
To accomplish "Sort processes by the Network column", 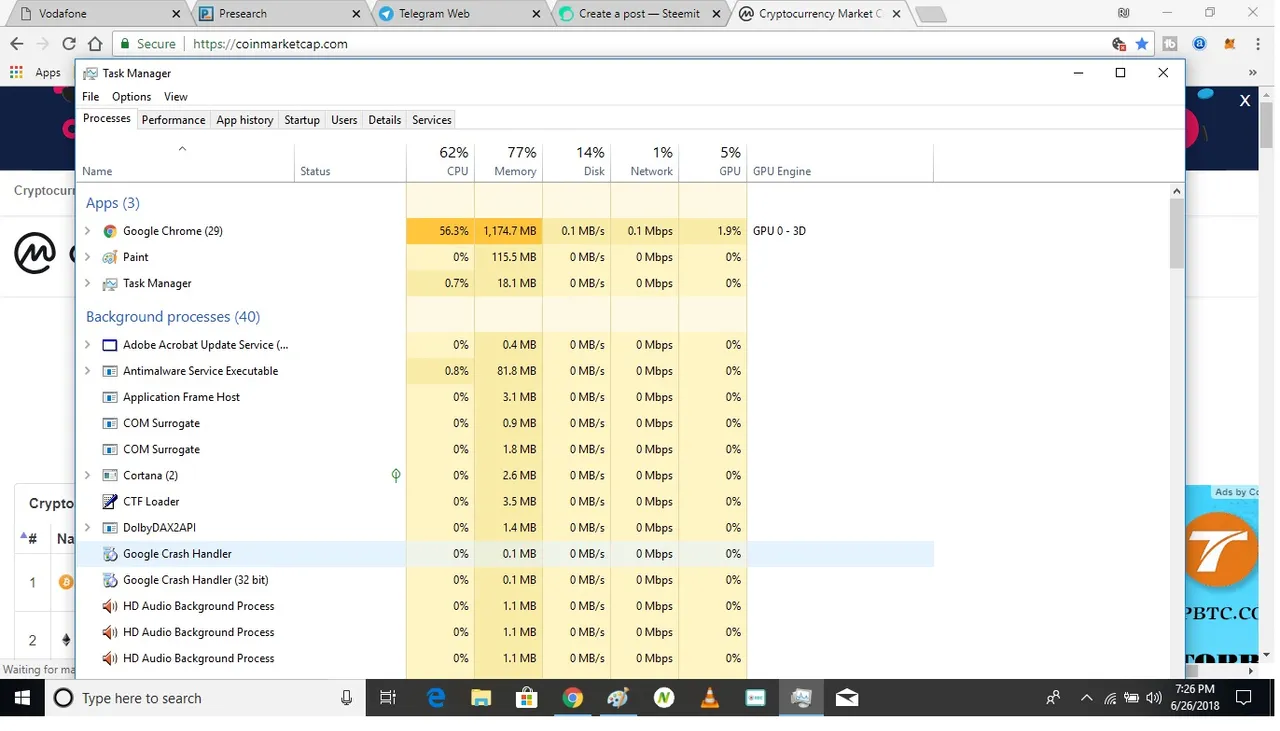I will click(x=645, y=162).
